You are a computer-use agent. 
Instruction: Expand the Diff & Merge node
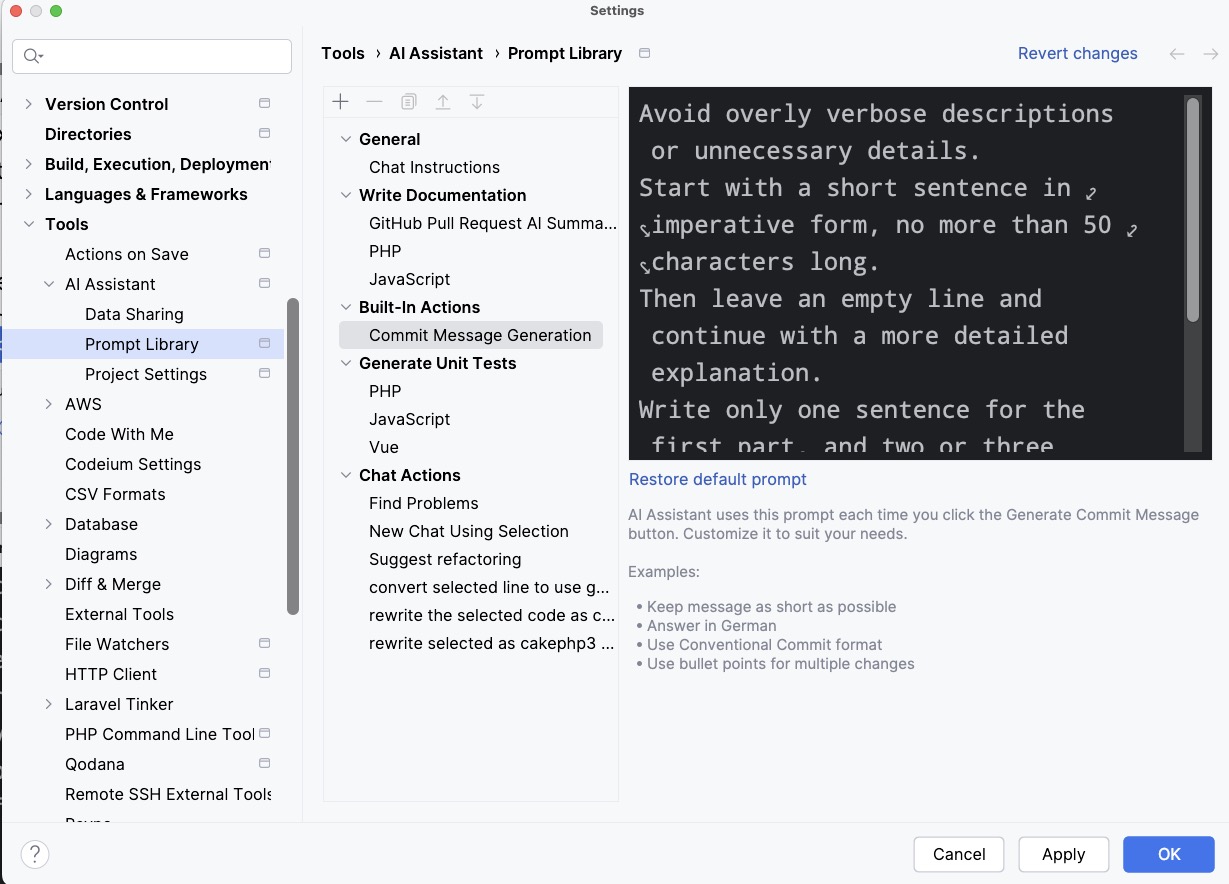point(48,584)
